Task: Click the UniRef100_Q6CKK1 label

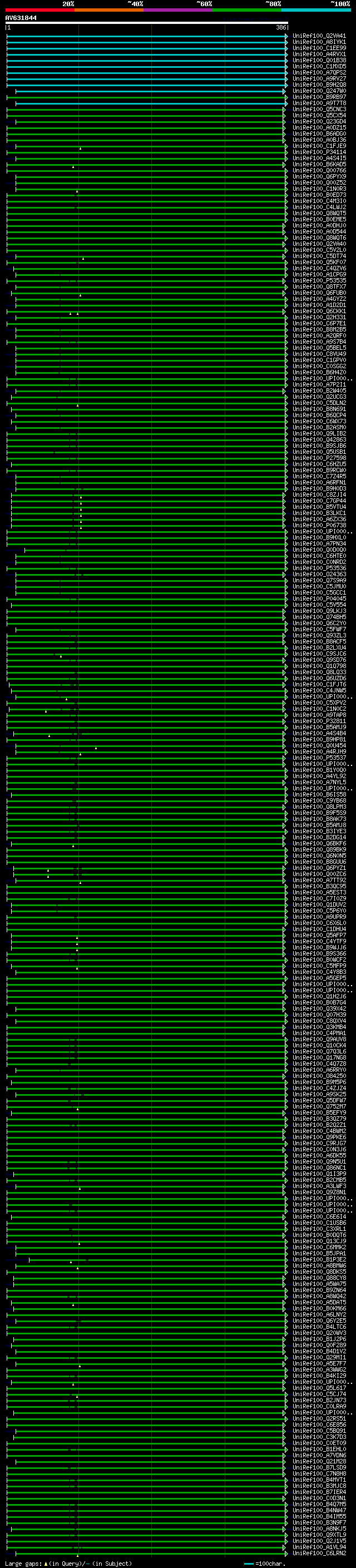Action: pyautogui.click(x=319, y=311)
